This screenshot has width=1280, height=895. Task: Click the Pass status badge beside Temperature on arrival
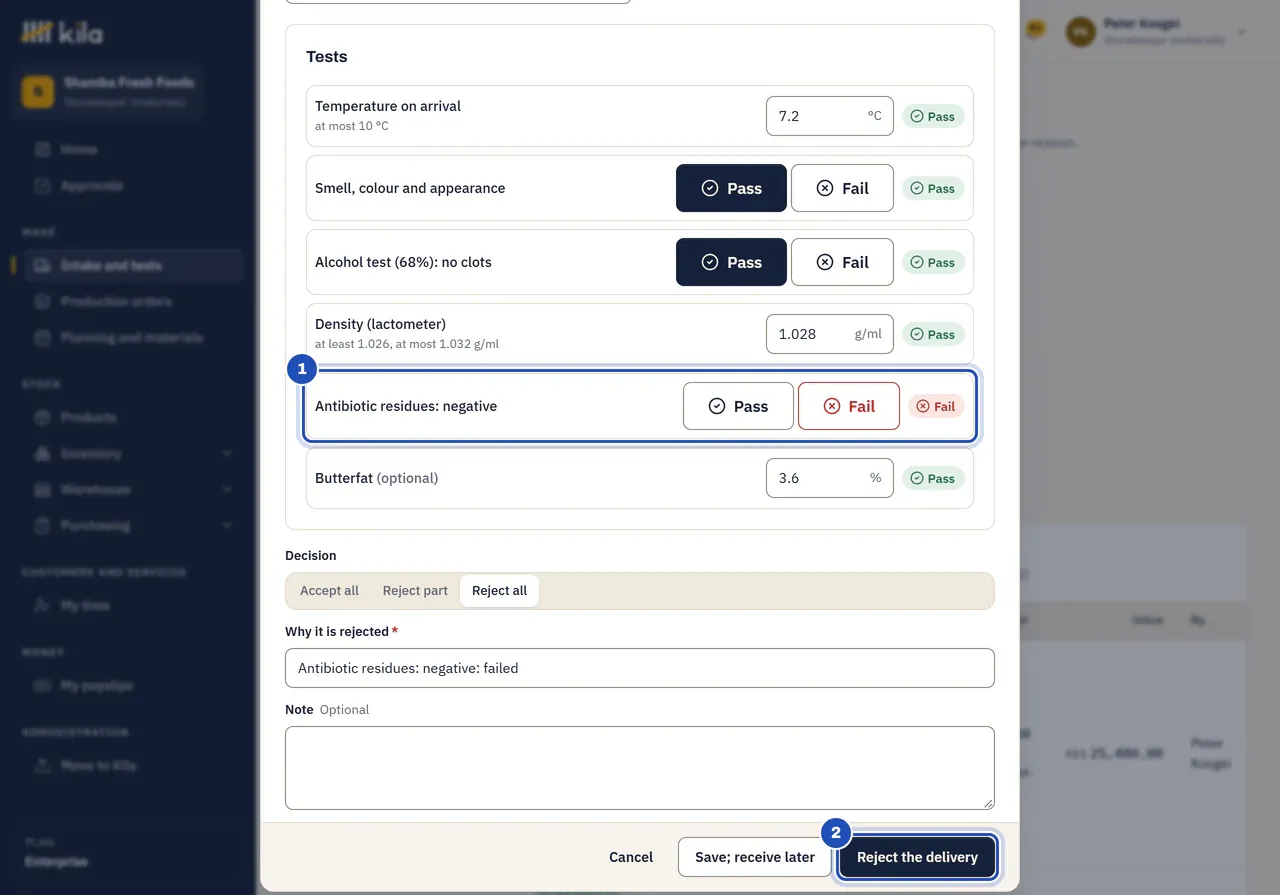coord(933,116)
